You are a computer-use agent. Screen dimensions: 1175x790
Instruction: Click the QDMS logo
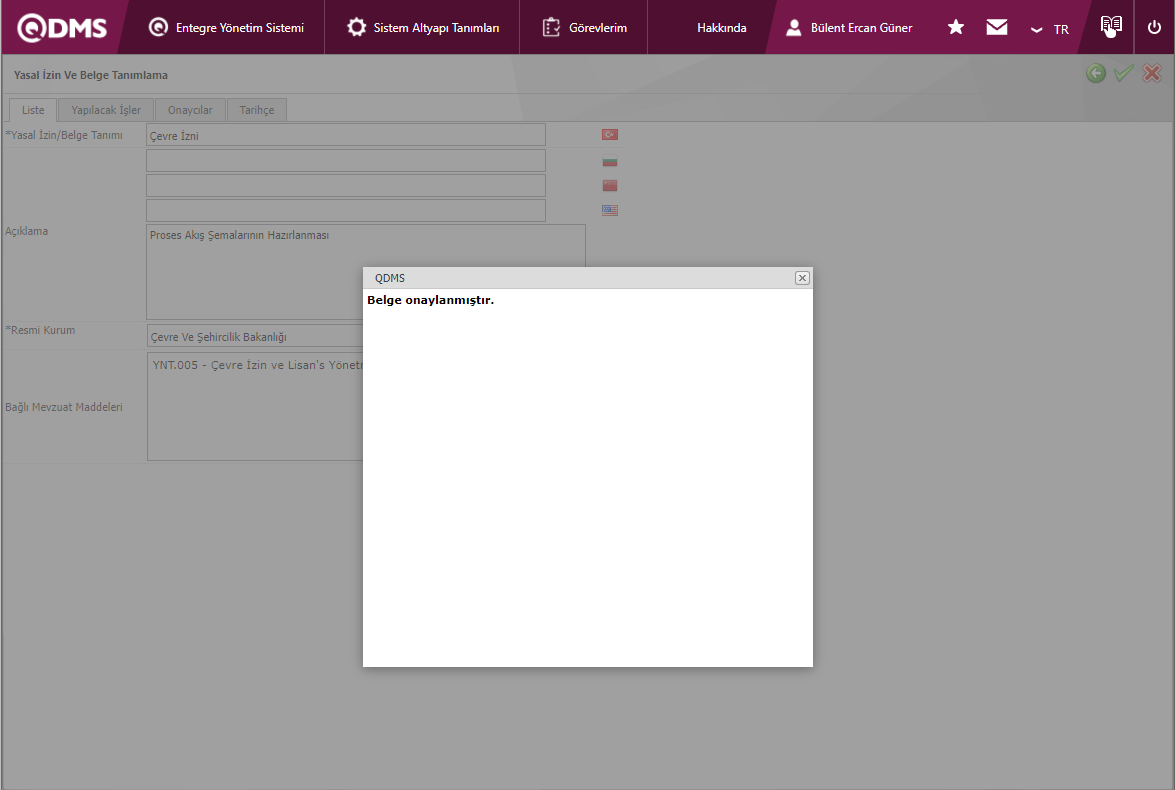pos(62,27)
